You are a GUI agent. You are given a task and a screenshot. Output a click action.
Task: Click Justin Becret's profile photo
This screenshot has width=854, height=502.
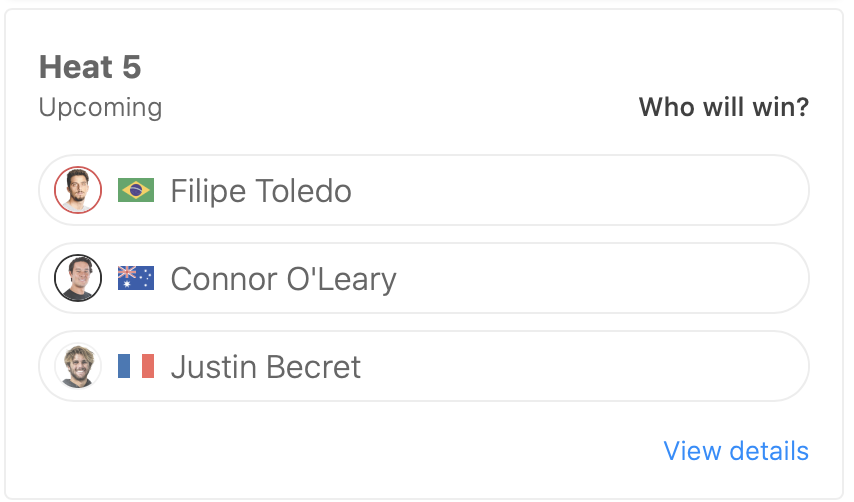click(78, 366)
